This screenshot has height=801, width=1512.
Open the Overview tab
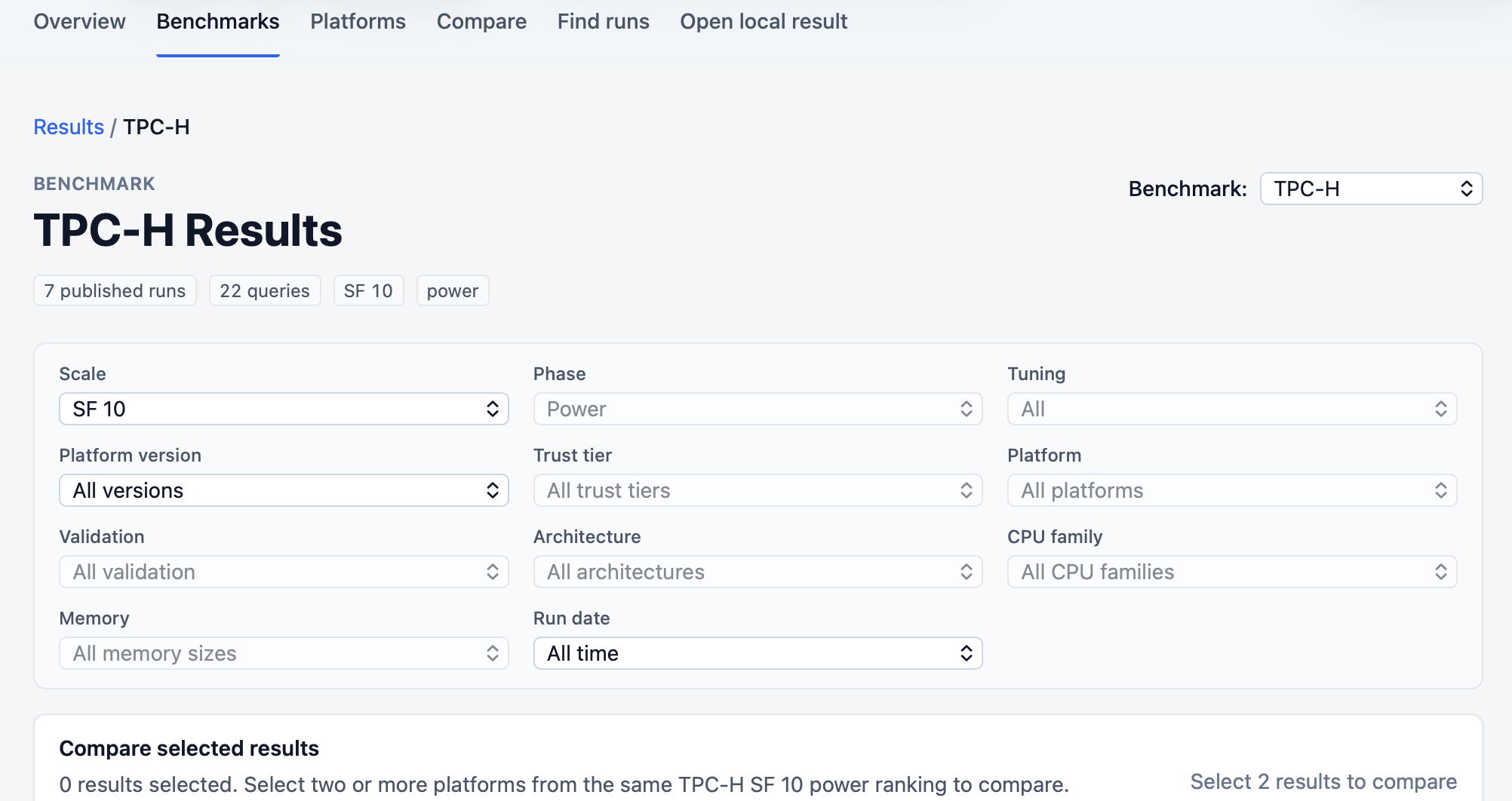click(x=79, y=21)
